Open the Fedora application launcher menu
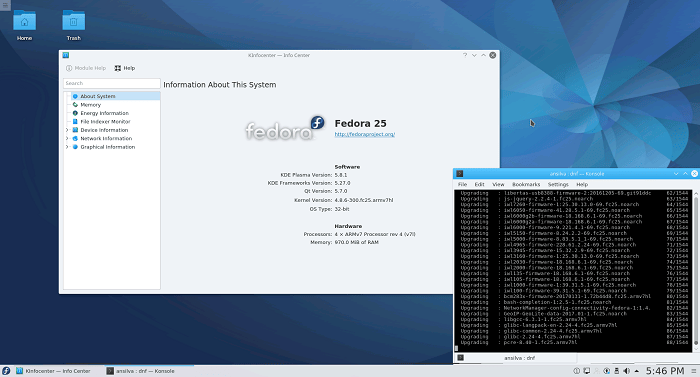Viewport: 700px width, 377px height. [x=6, y=371]
